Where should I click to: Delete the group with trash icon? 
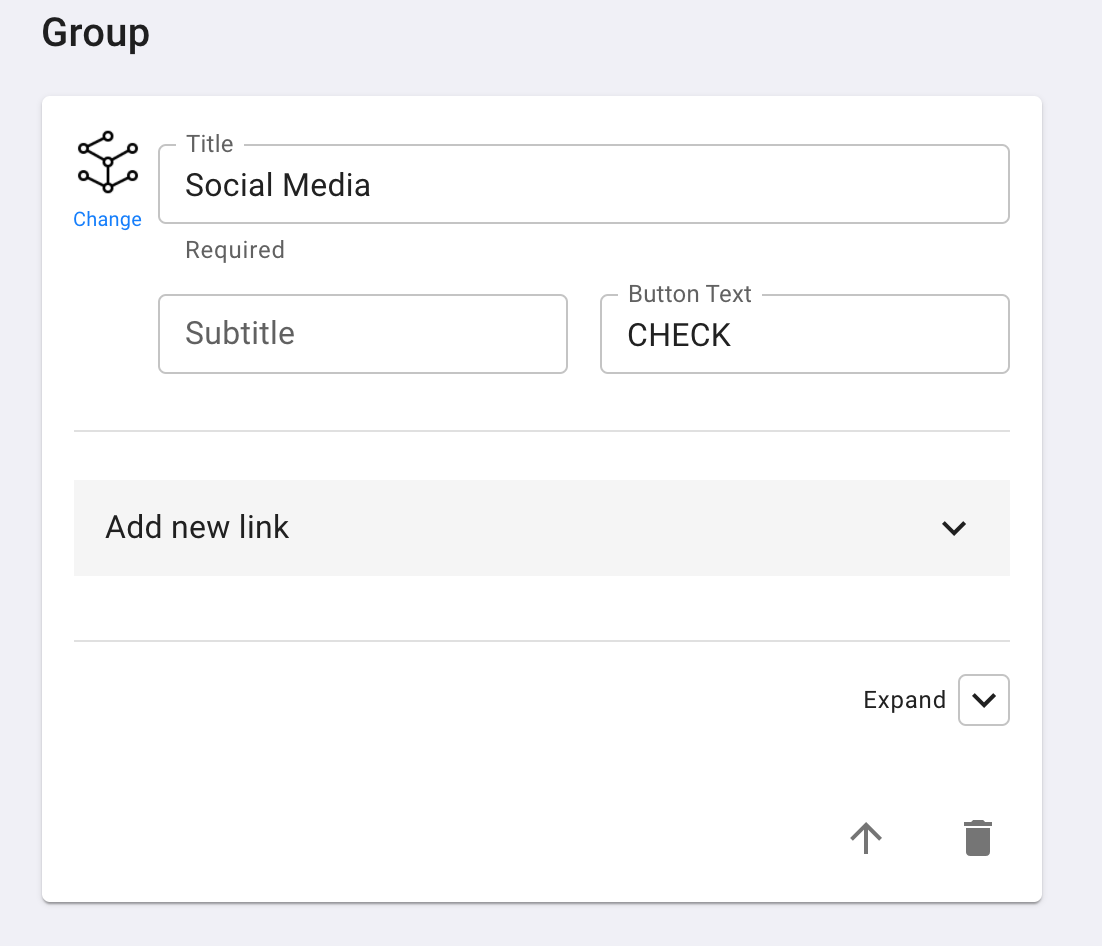978,838
